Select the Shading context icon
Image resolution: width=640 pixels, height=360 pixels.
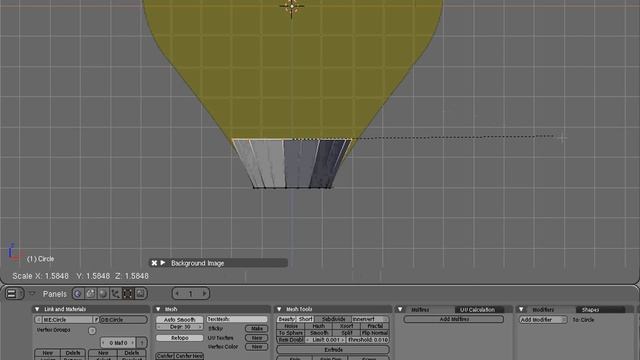point(103,293)
